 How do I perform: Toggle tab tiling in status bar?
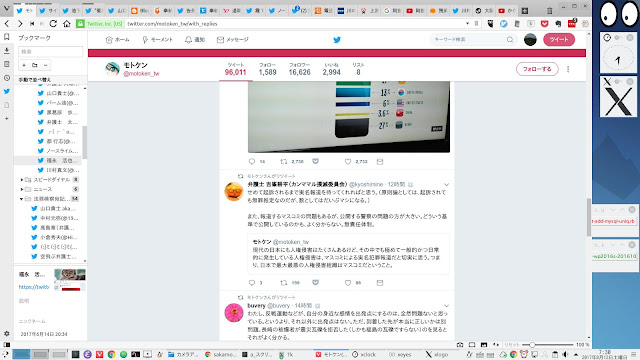coord(472,344)
